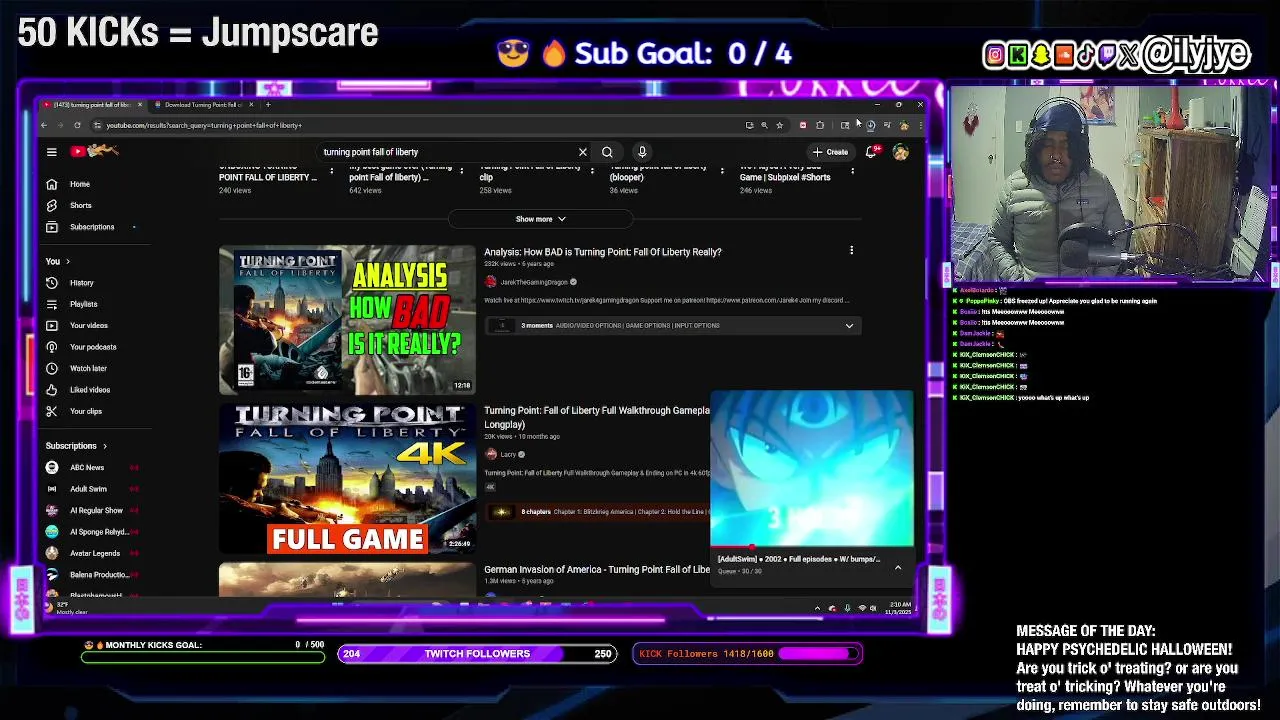Screen dimensions: 1280x720
Task: Switch to the turning point YouTube tab
Action: click(92, 104)
